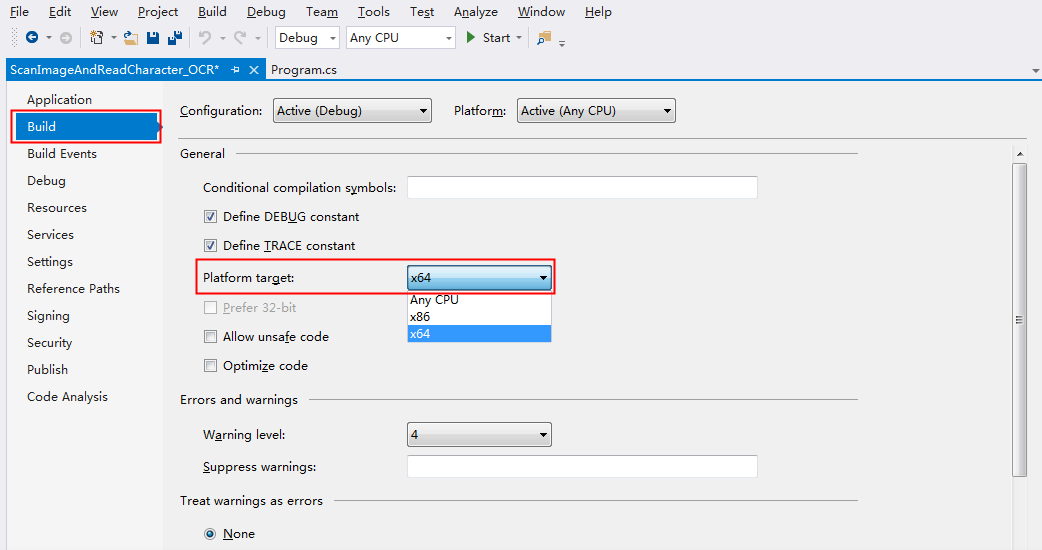This screenshot has height=550, width=1042.
Task: Click the Navigate Backward arrow icon
Action: click(31, 37)
